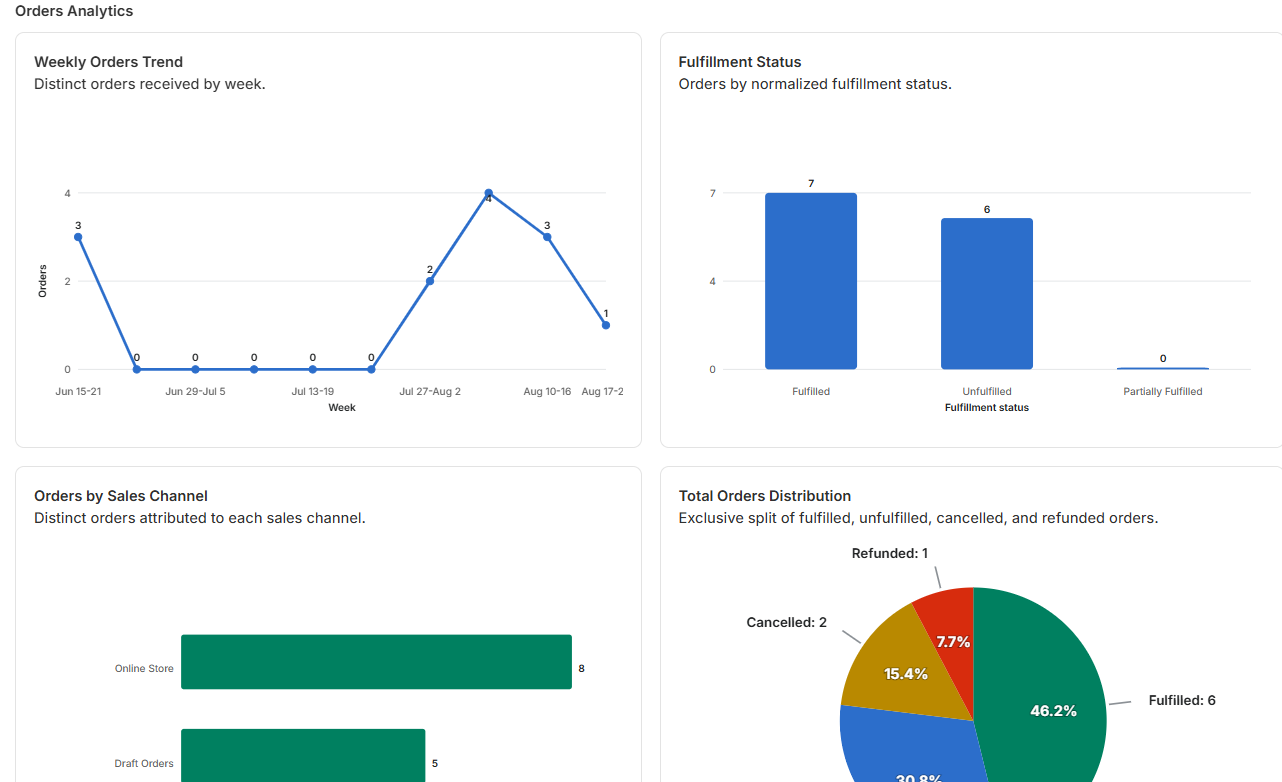Select the Aug 10-16 data point valued 3
Viewport: 1282px width, 782px height.
(547, 237)
